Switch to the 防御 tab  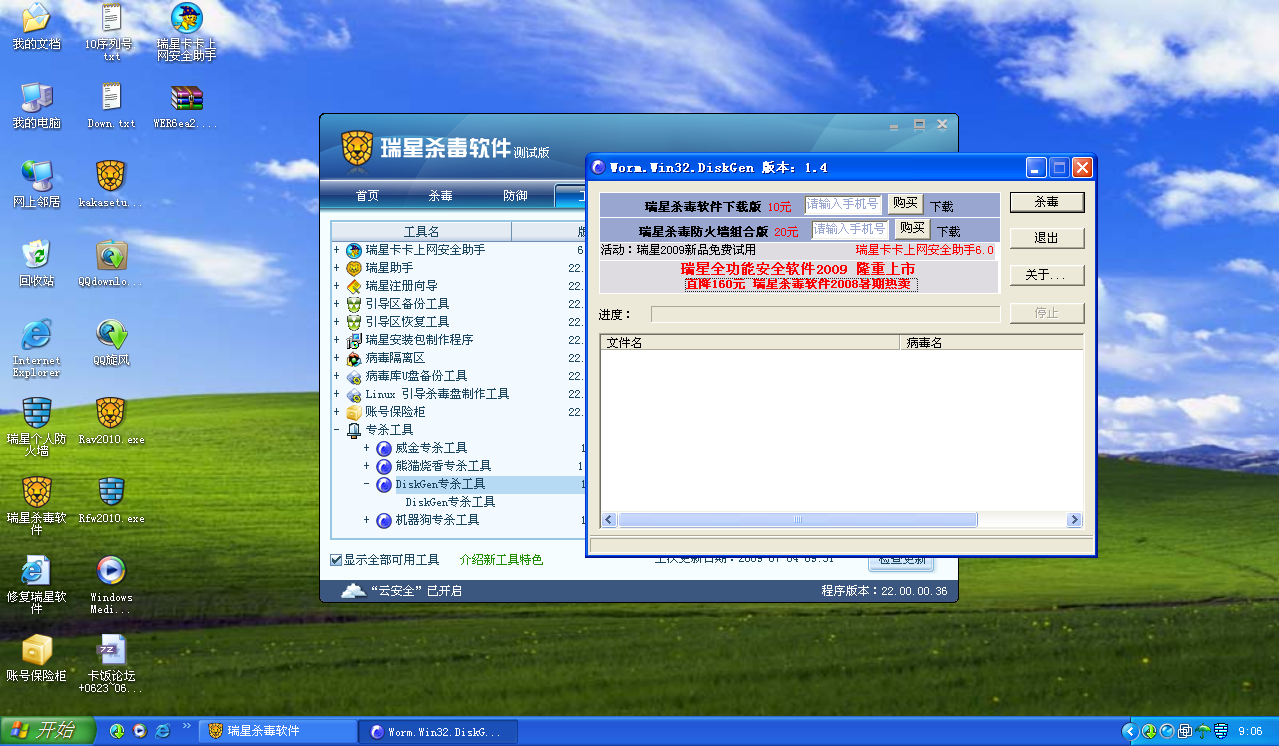[515, 196]
